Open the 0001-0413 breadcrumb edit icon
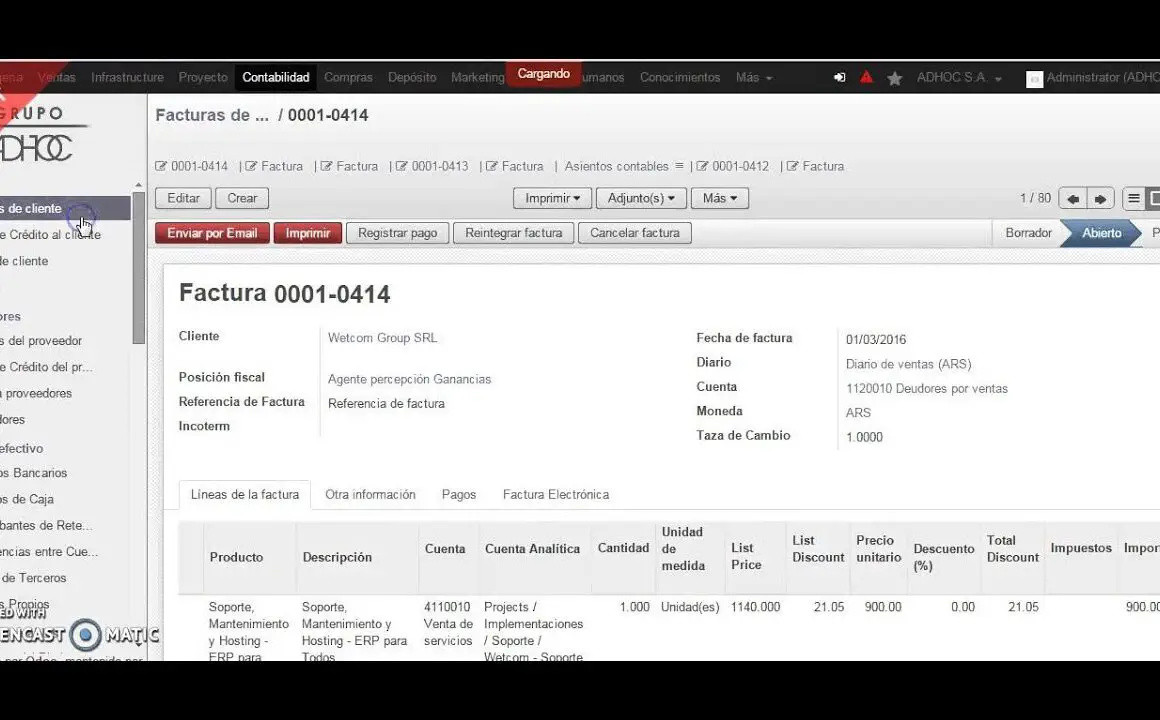The height and width of the screenshot is (720, 1160). tap(401, 166)
